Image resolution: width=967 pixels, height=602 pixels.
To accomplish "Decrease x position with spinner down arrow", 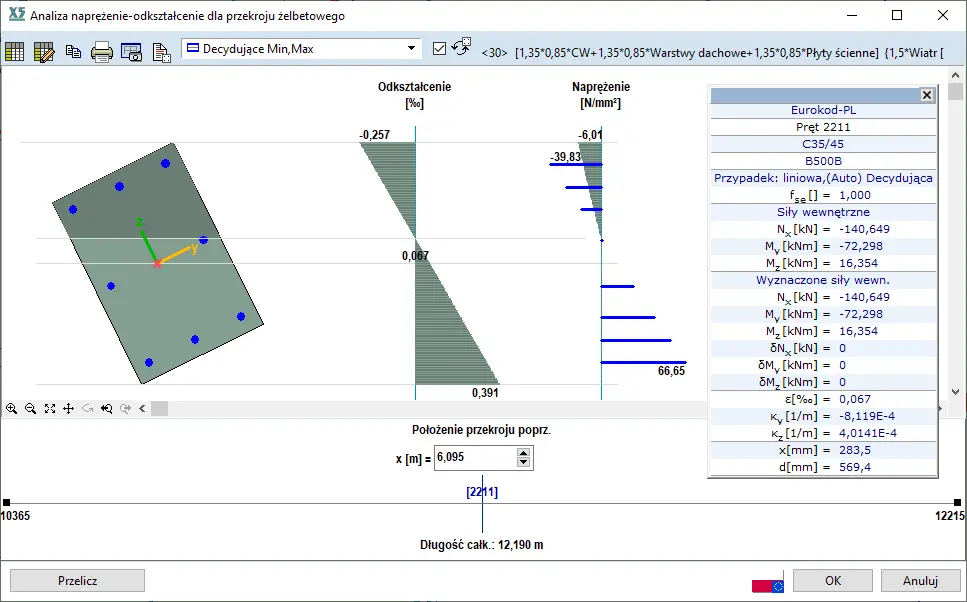I will coord(522,462).
